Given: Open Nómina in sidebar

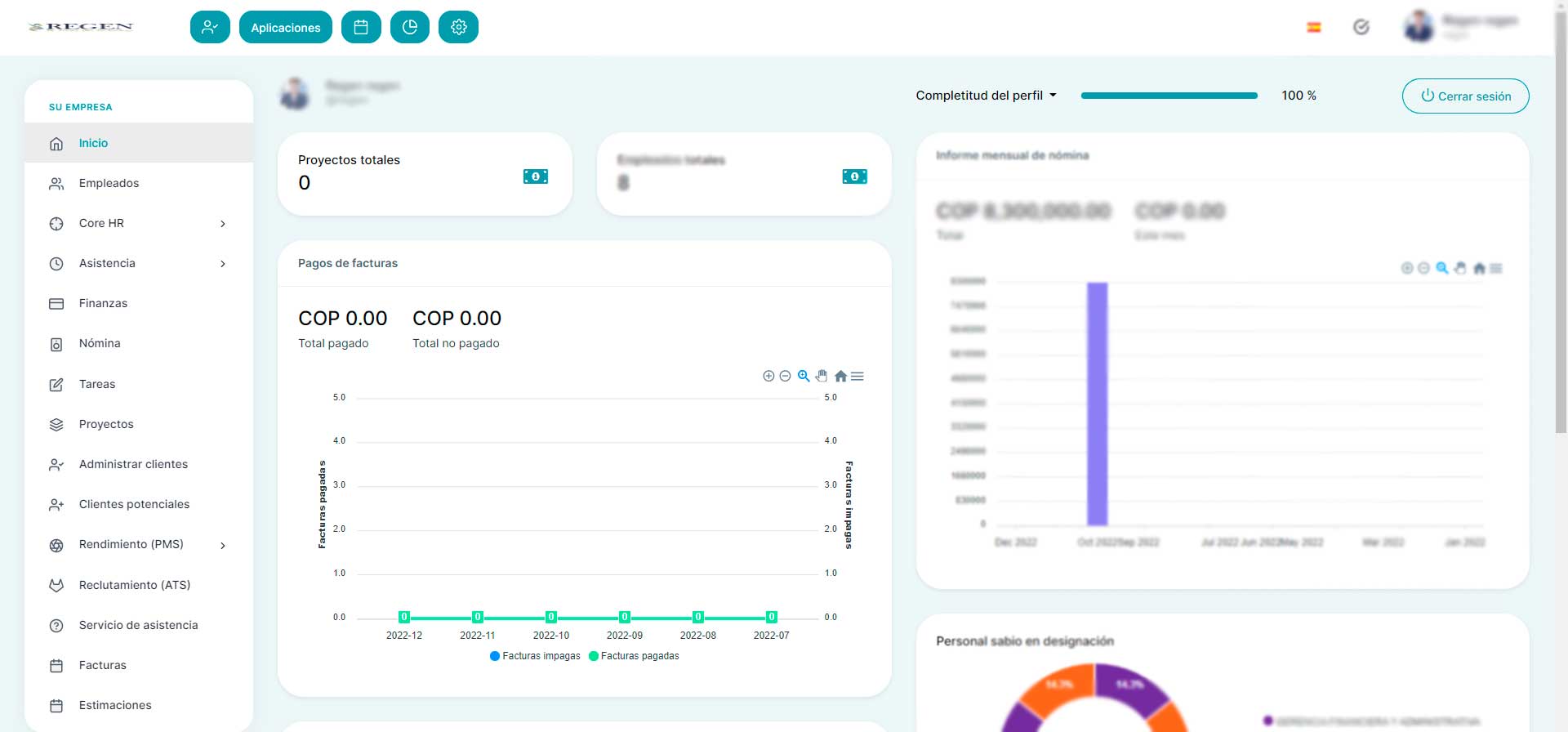Looking at the screenshot, I should point(139,343).
